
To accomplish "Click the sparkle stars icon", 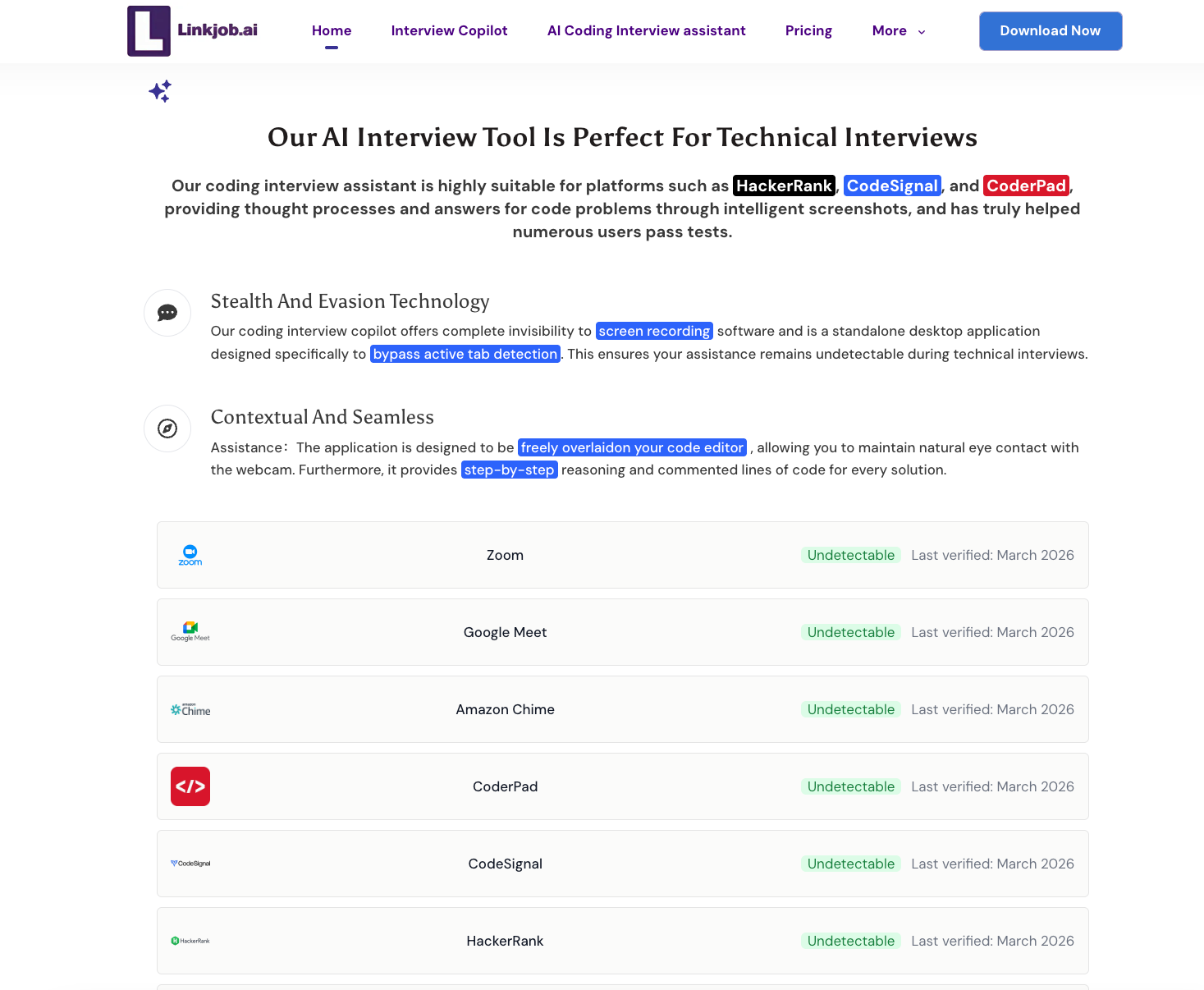I will pyautogui.click(x=160, y=91).
